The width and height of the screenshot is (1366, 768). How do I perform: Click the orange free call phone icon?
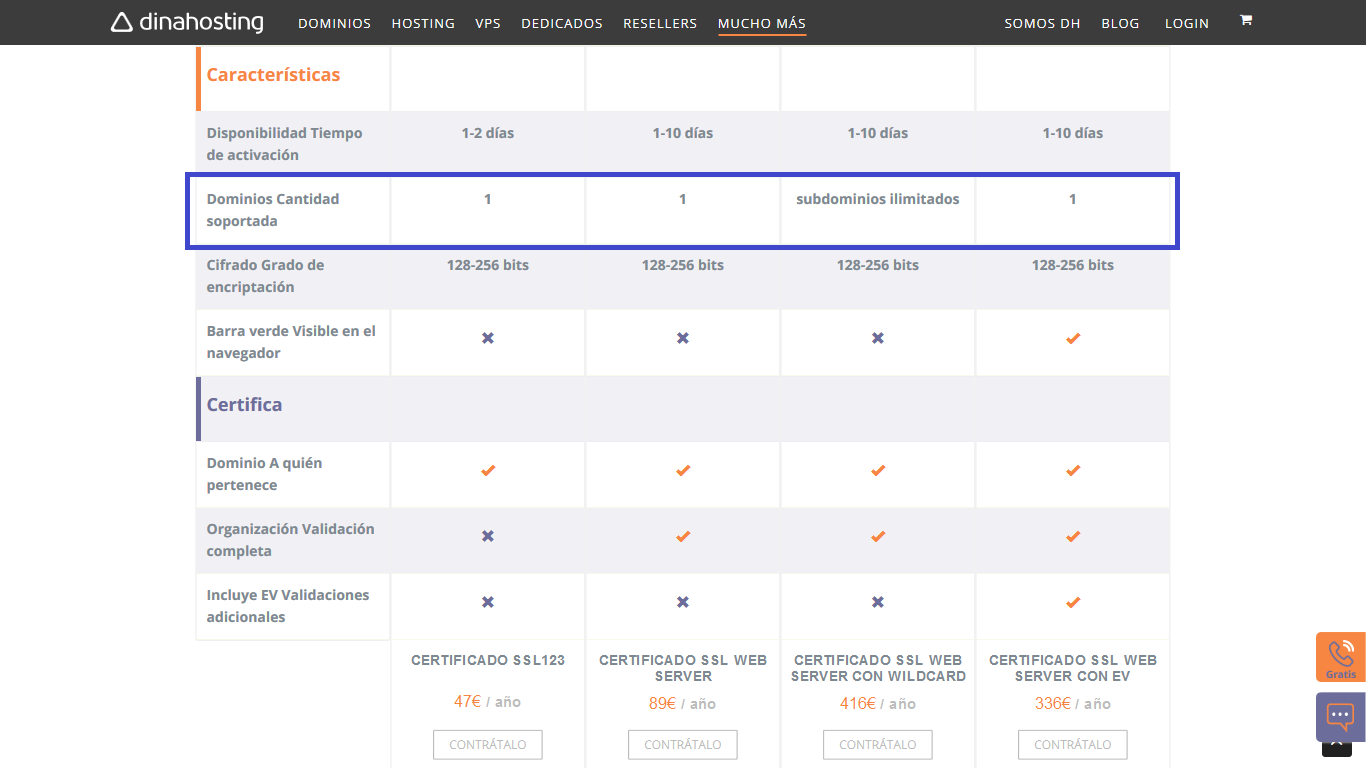(1340, 656)
